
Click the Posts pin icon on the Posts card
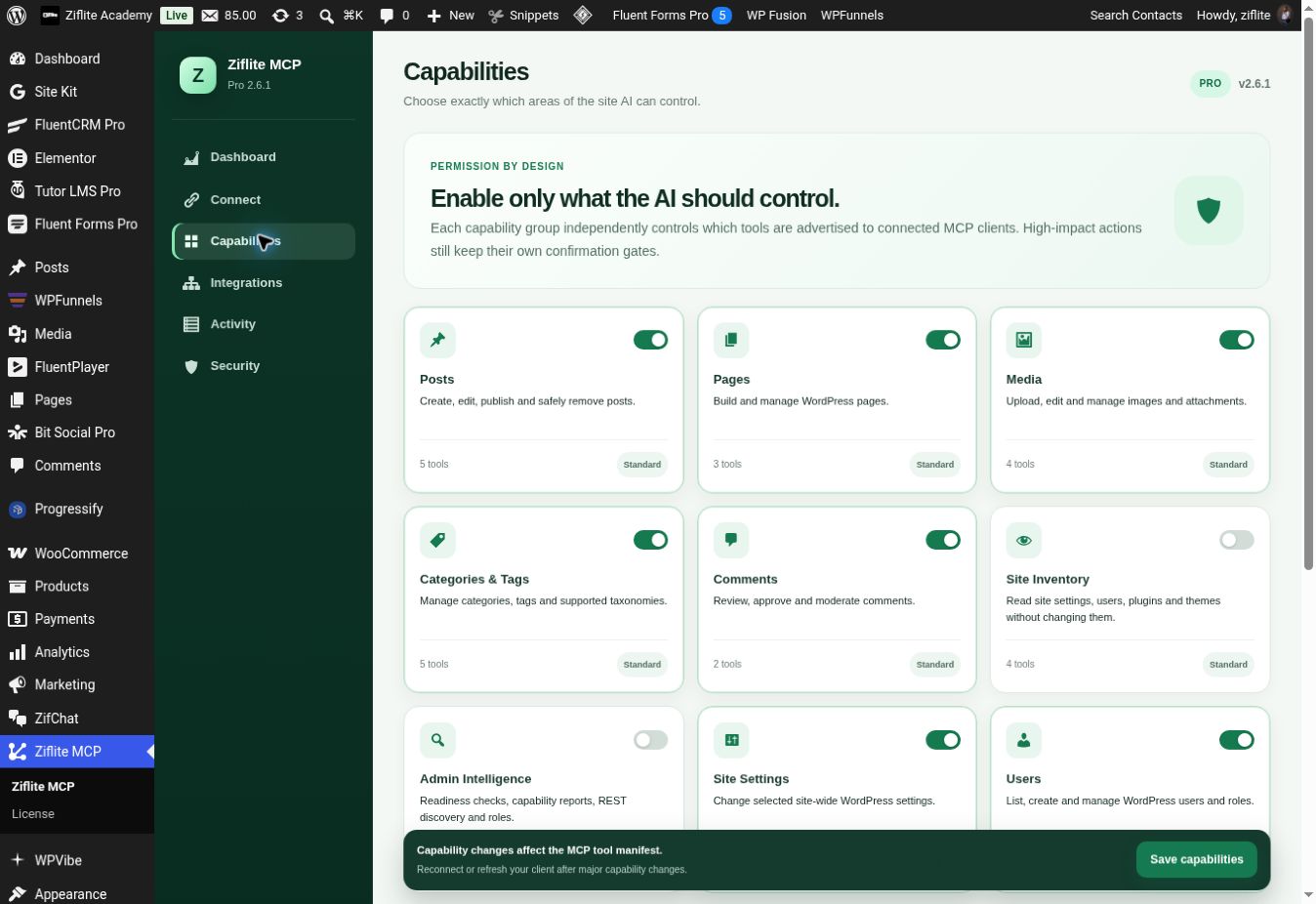tap(437, 340)
